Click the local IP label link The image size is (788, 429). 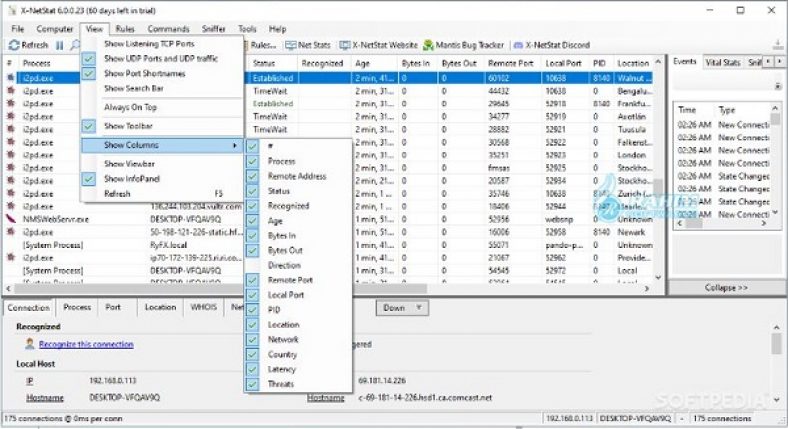(x=30, y=381)
